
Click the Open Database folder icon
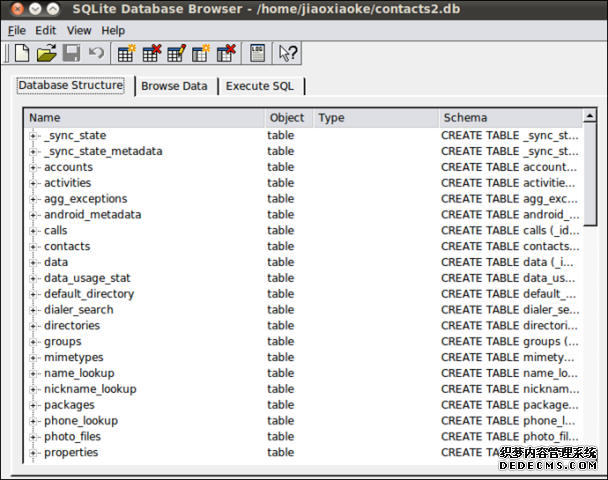(x=46, y=53)
